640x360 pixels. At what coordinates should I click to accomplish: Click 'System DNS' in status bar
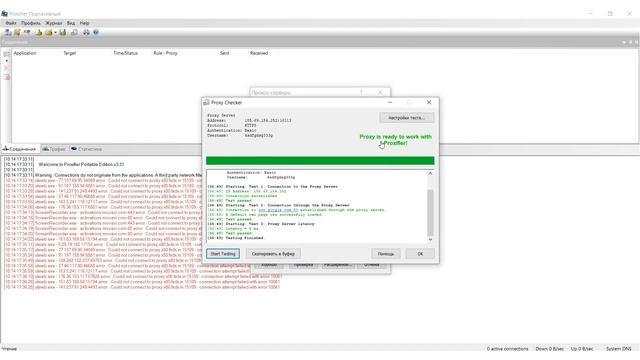(x=618, y=349)
